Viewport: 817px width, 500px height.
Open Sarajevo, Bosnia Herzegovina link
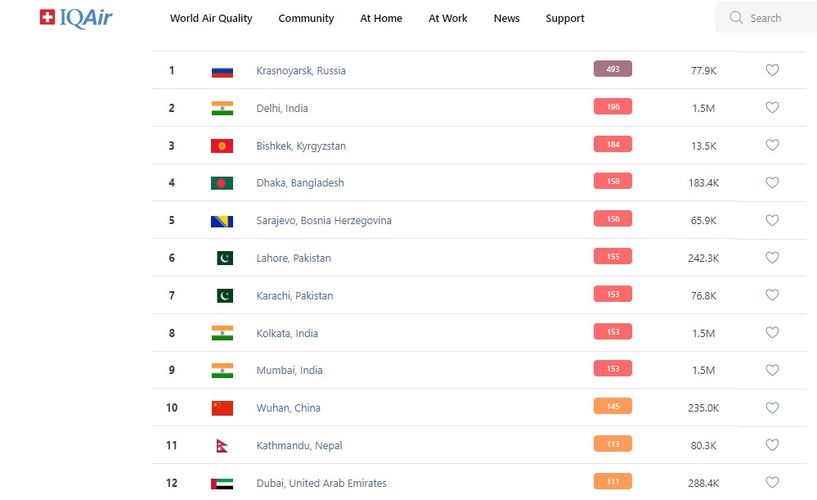tap(324, 221)
